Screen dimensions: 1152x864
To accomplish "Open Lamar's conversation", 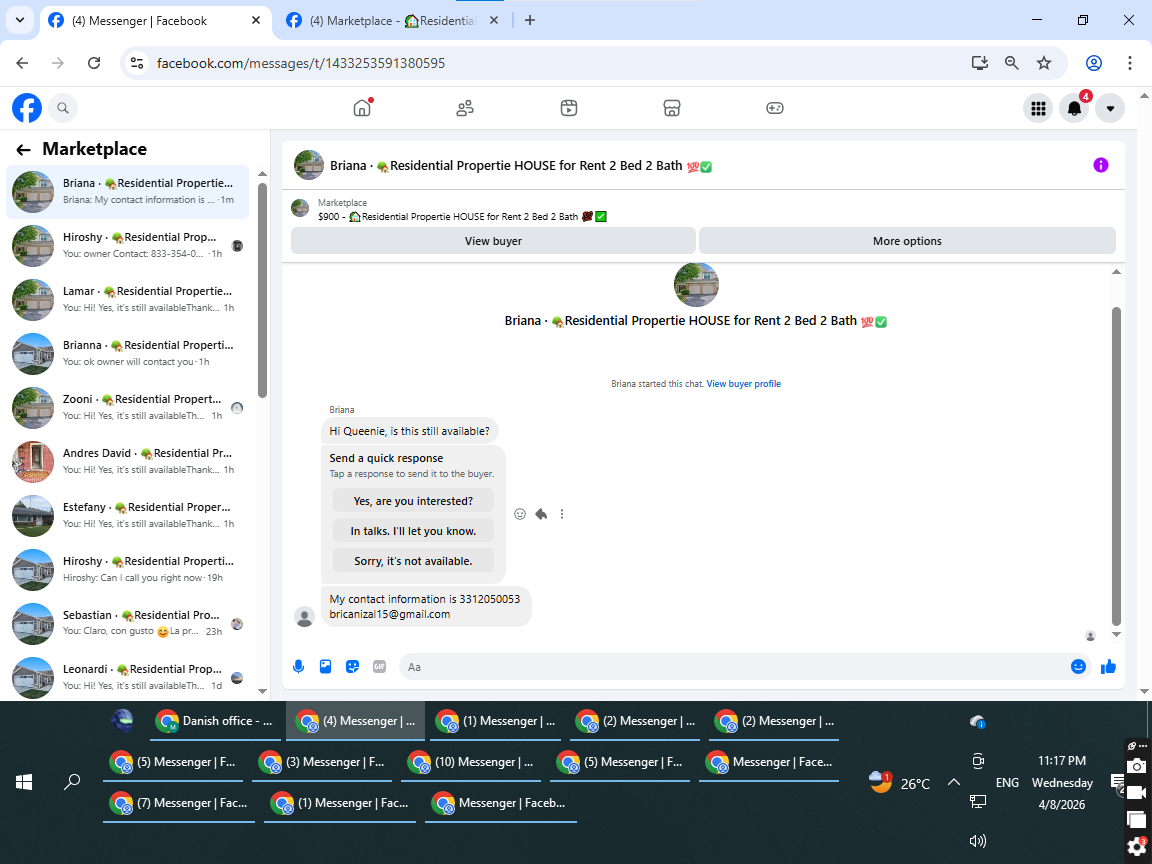I will point(128,300).
